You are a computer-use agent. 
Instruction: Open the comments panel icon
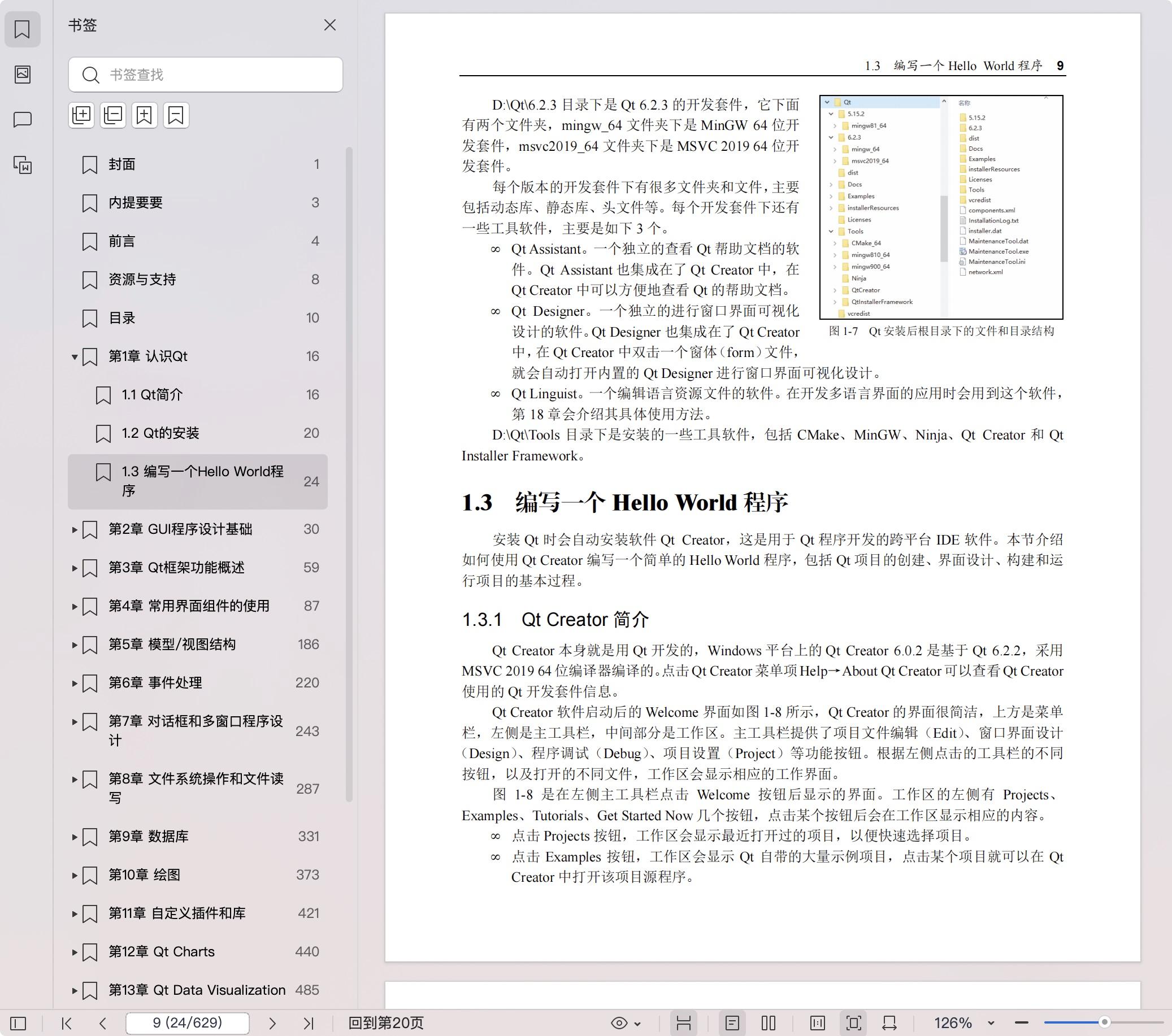[23, 119]
